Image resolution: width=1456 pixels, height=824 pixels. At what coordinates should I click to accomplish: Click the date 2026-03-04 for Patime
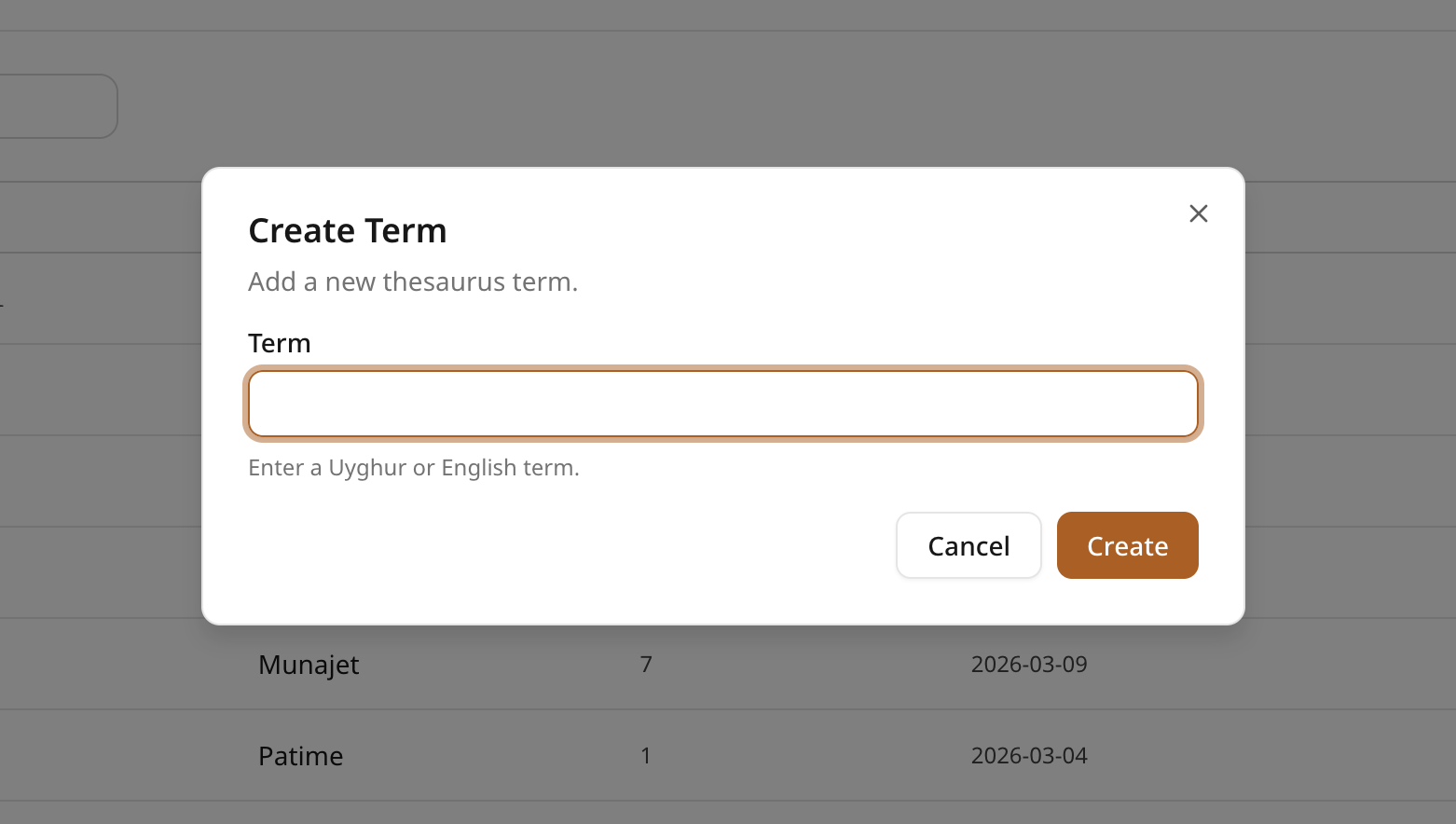click(1029, 755)
